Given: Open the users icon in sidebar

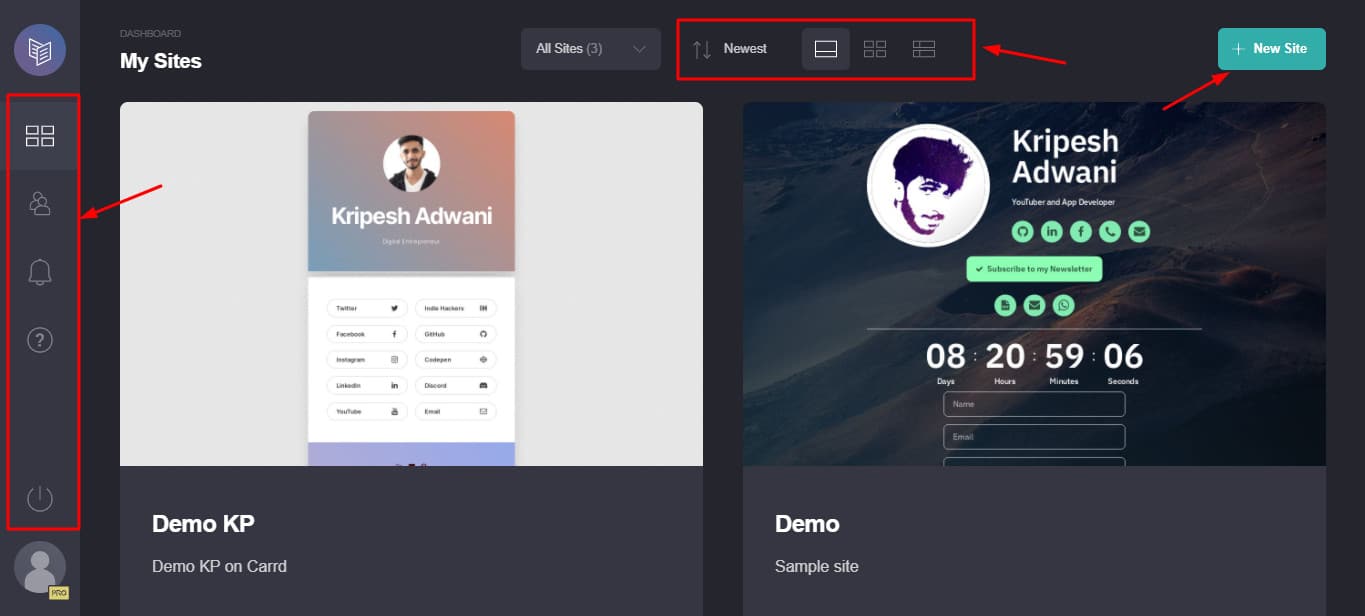Looking at the screenshot, I should click(40, 204).
